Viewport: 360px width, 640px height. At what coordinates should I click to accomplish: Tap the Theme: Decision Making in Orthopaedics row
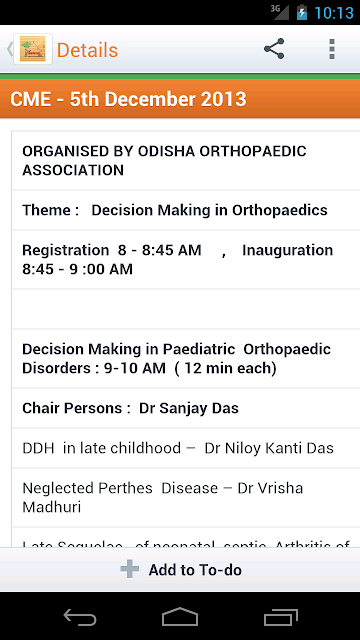(x=186, y=210)
